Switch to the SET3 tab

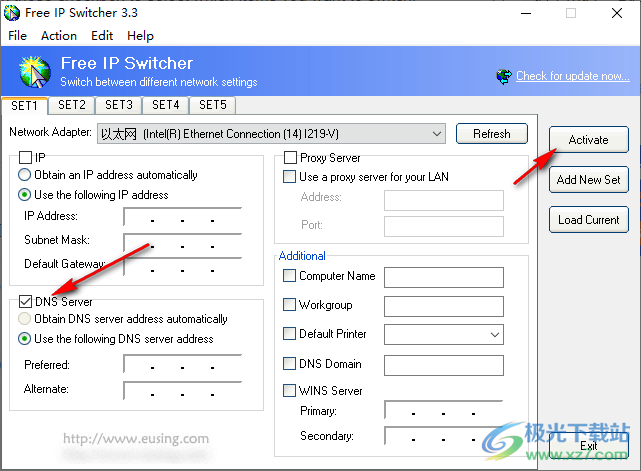point(119,105)
